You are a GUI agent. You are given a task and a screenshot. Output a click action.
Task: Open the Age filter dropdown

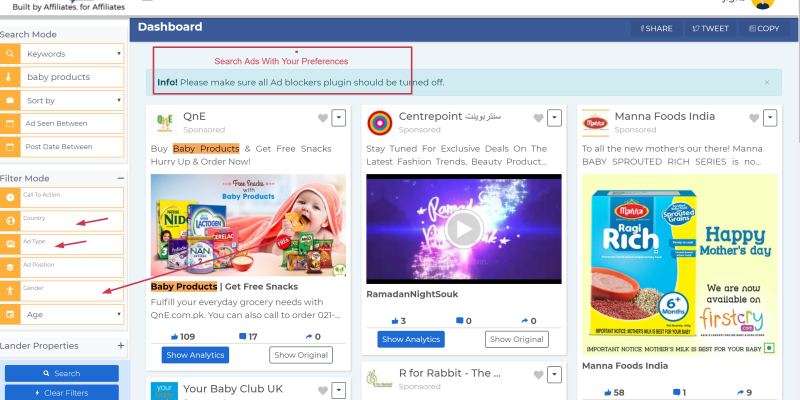pos(72,314)
